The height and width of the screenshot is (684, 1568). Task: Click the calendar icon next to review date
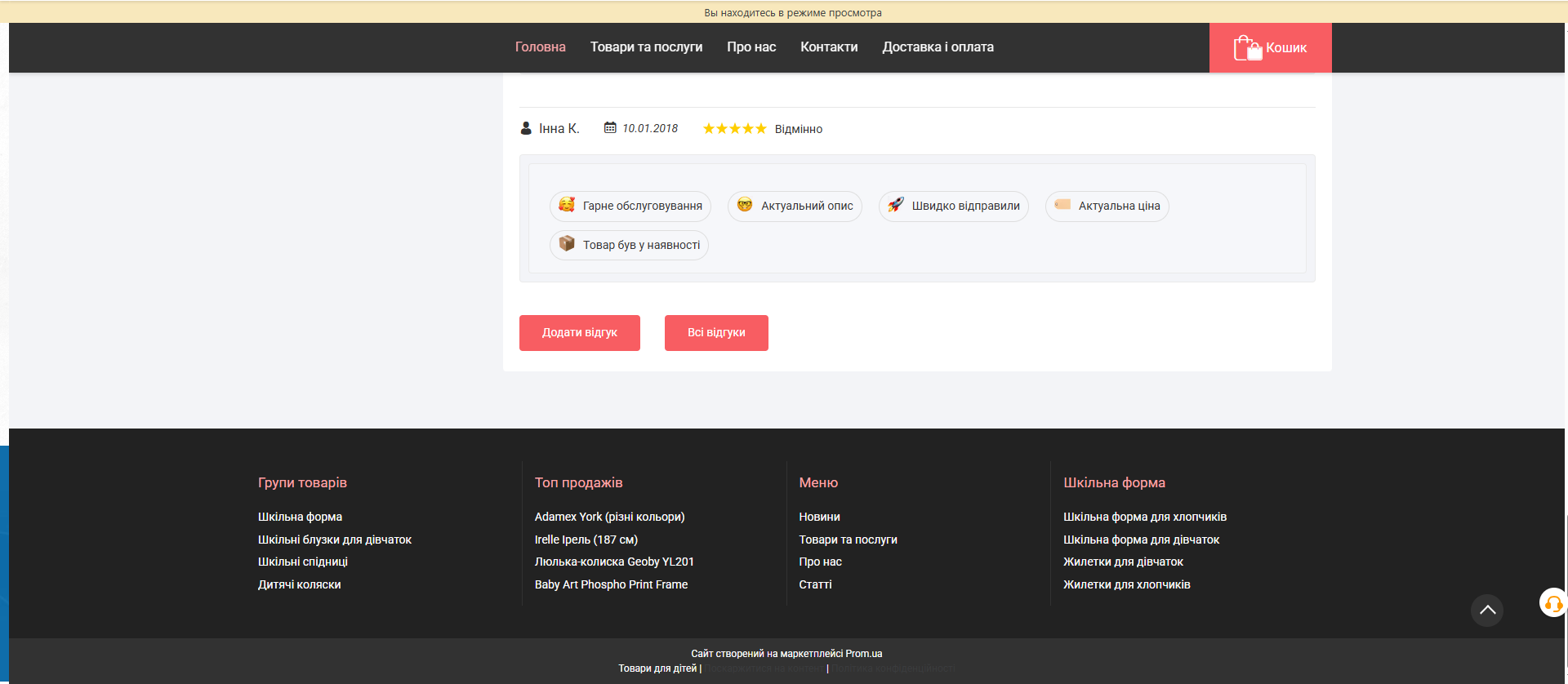pyautogui.click(x=610, y=127)
